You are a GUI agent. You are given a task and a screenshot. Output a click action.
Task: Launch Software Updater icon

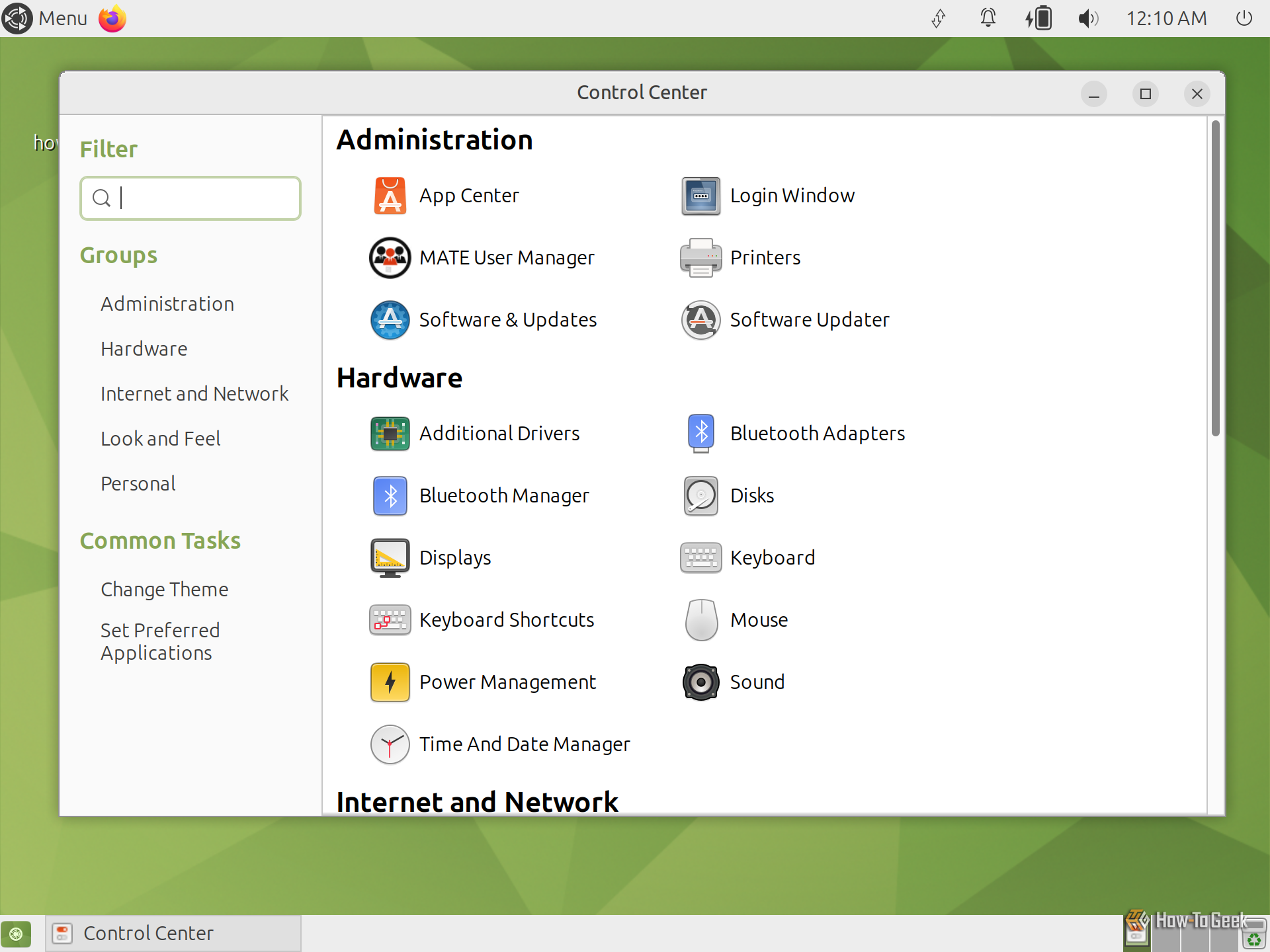click(x=700, y=320)
